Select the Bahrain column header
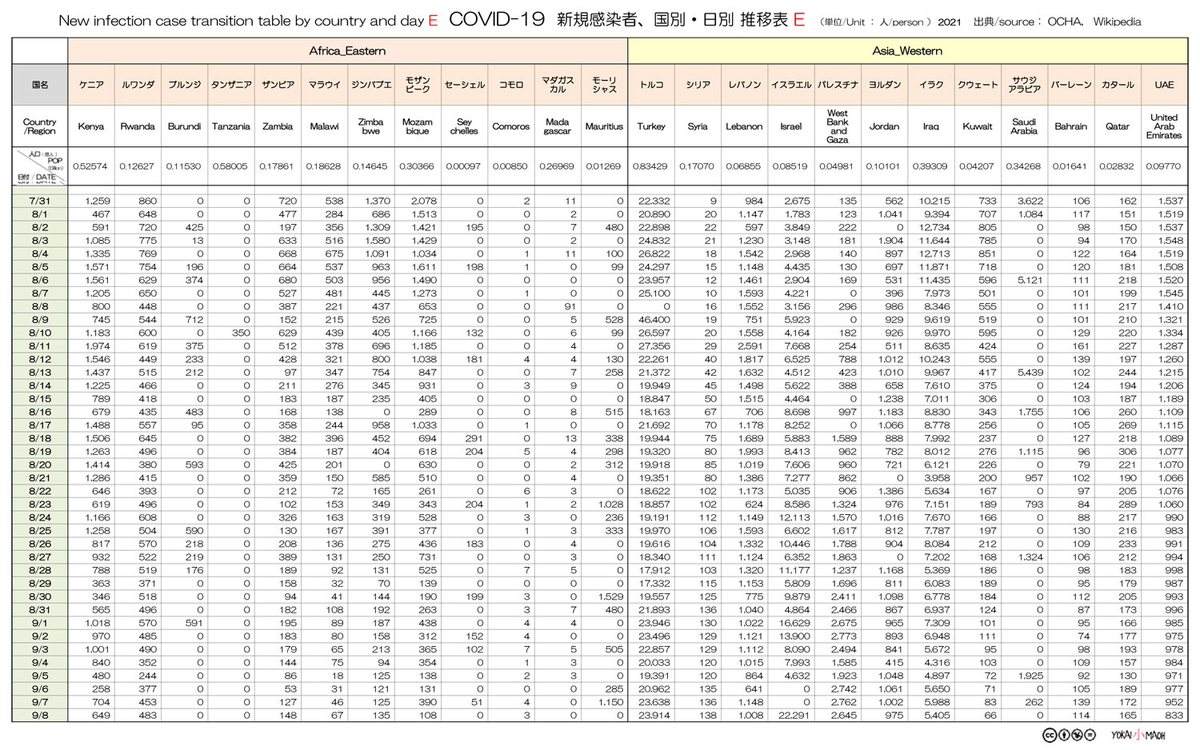Image resolution: width=1200 pixels, height=750 pixels. (x=1071, y=127)
